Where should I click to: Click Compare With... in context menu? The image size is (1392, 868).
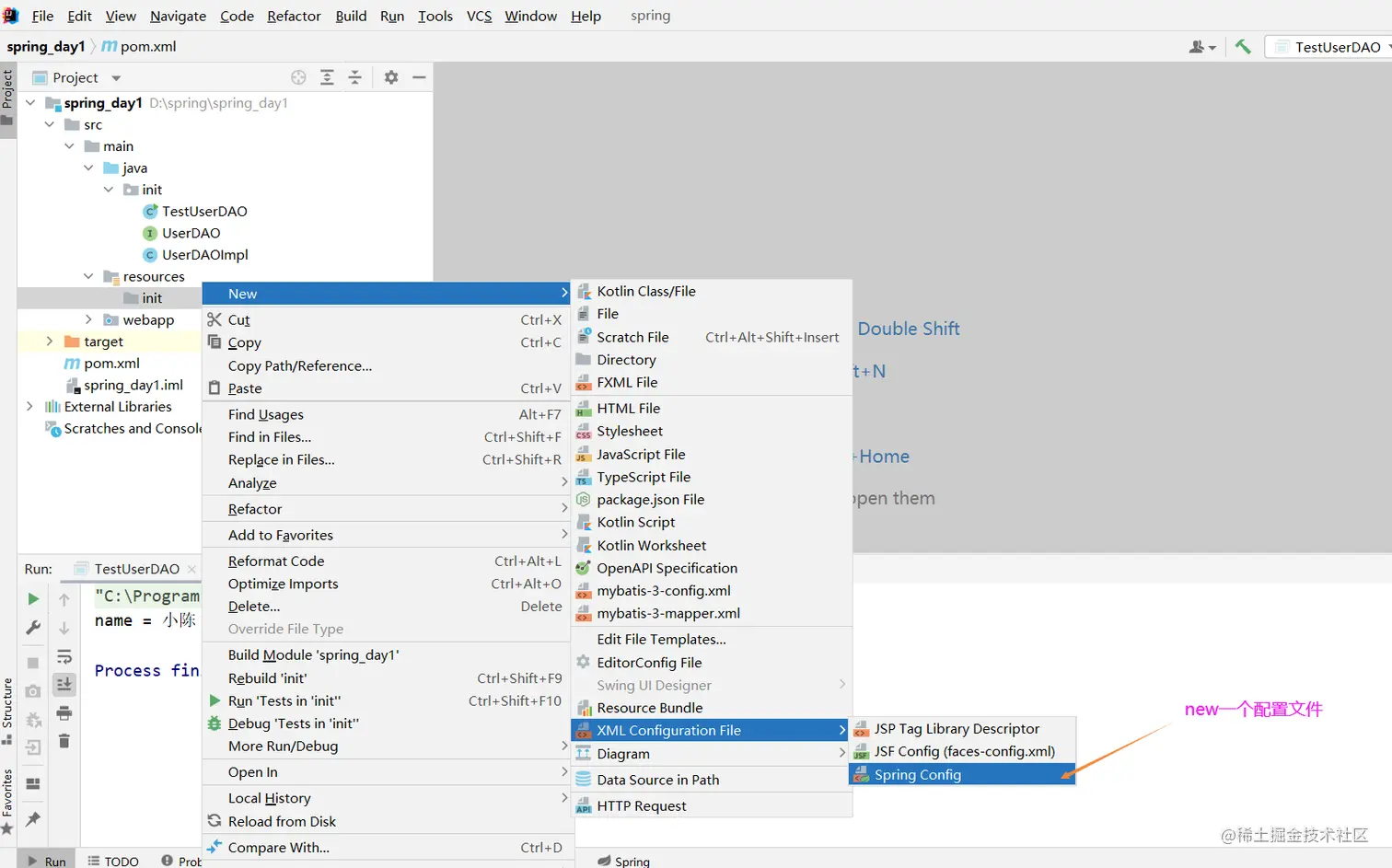[386, 848]
